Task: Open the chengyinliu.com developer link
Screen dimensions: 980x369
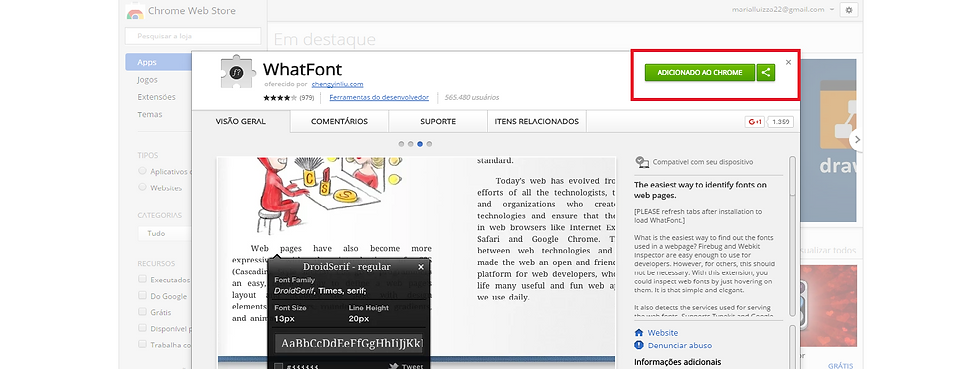Action: 338,84
